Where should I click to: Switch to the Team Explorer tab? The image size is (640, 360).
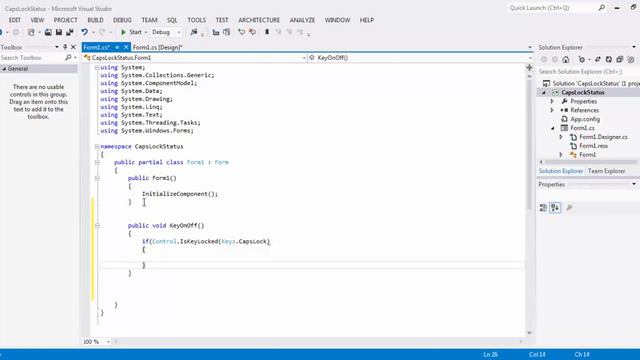[x=607, y=171]
